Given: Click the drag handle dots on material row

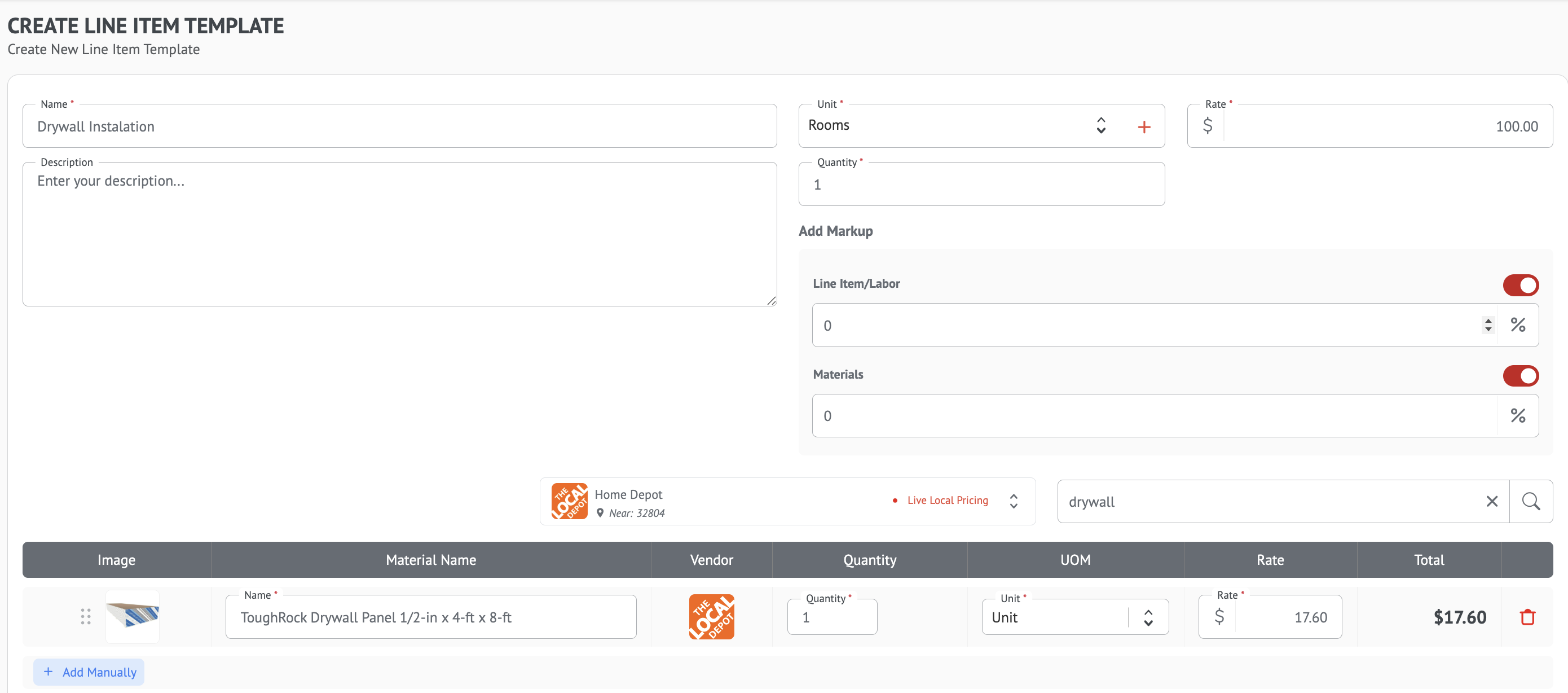Looking at the screenshot, I should (86, 617).
